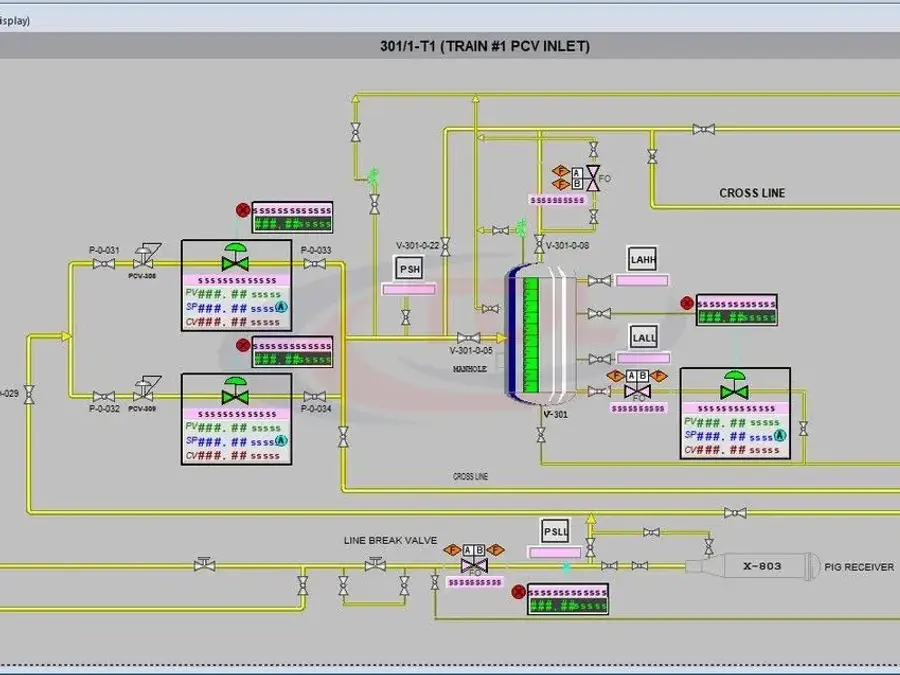The image size is (900, 675).
Task: Select the LINE BREAK VALVE label
Action: pos(390,540)
